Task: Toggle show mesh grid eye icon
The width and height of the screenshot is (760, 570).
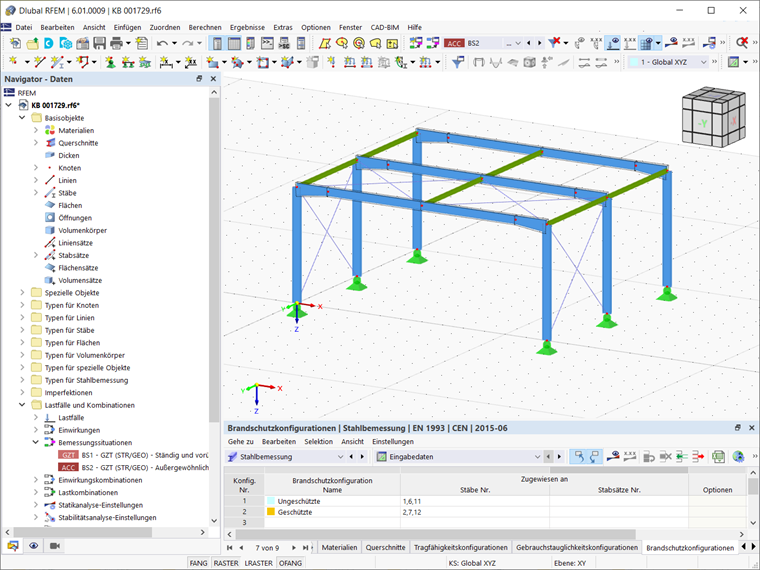Action: [647, 43]
